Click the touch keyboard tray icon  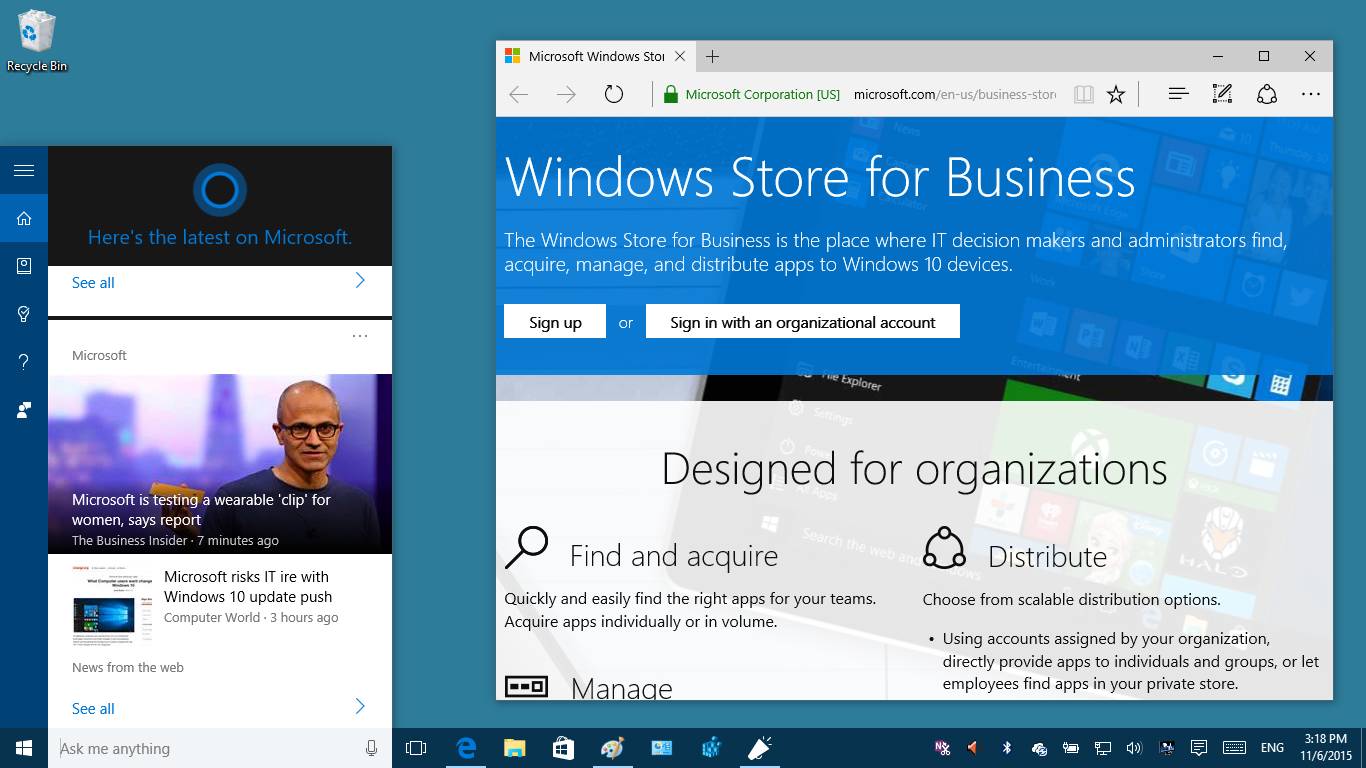(1234, 748)
